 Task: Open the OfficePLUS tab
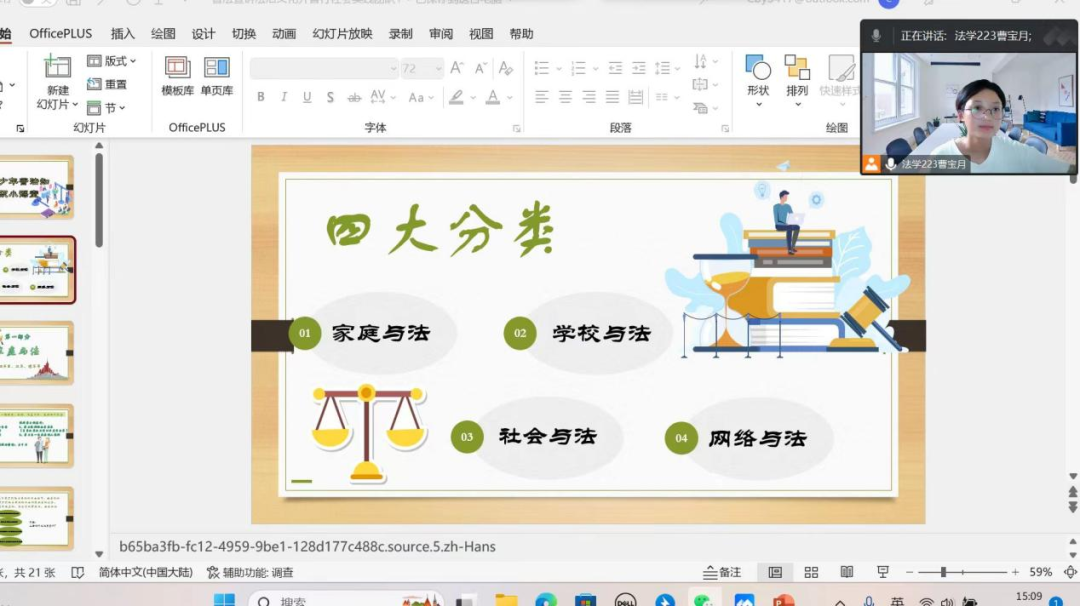(61, 33)
